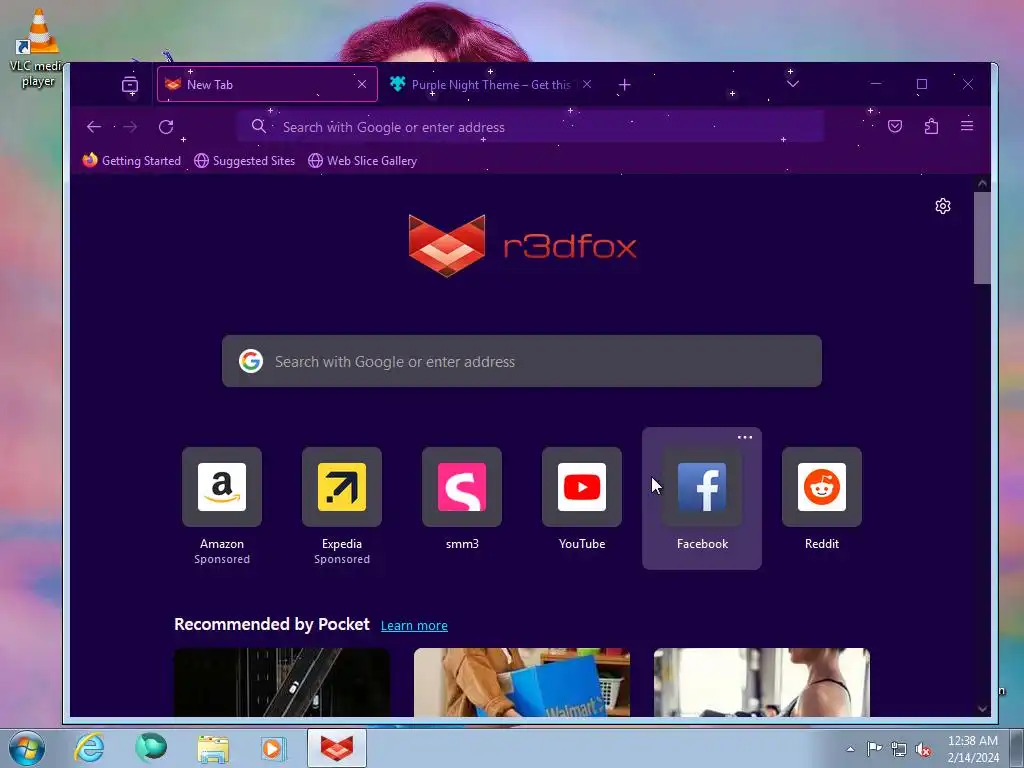Open a new tab with plus button

624,85
